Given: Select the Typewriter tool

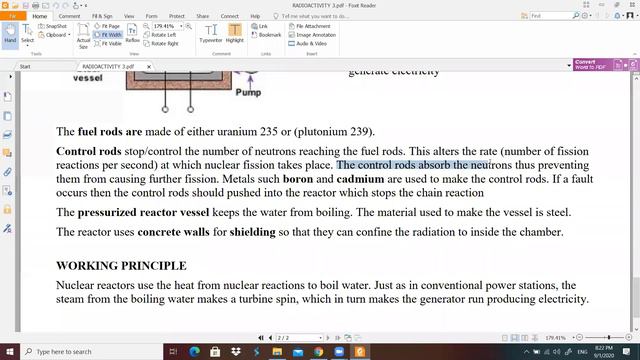Looking at the screenshot, I should pyautogui.click(x=211, y=33).
